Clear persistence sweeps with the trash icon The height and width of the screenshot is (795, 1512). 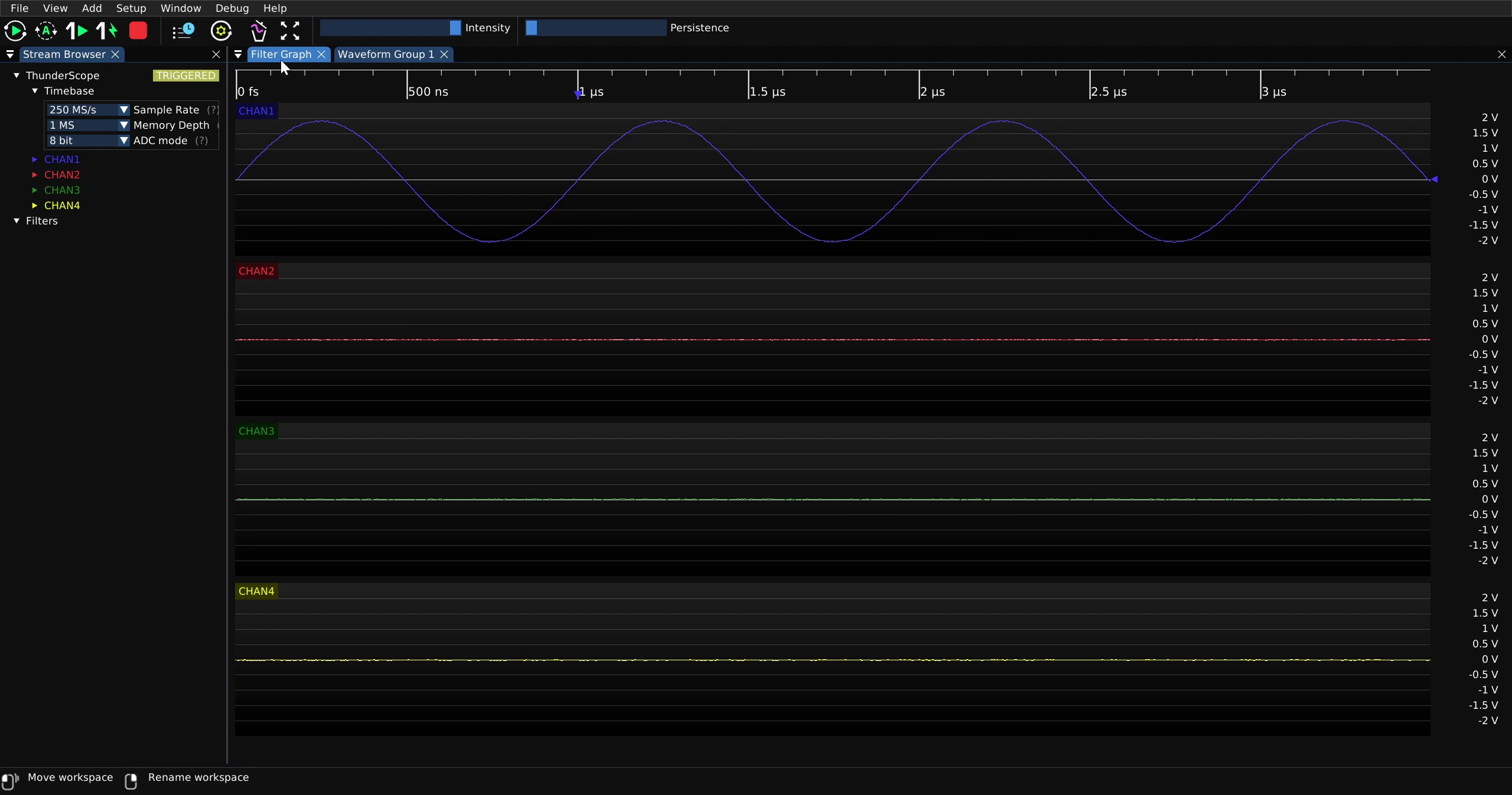coord(258,31)
